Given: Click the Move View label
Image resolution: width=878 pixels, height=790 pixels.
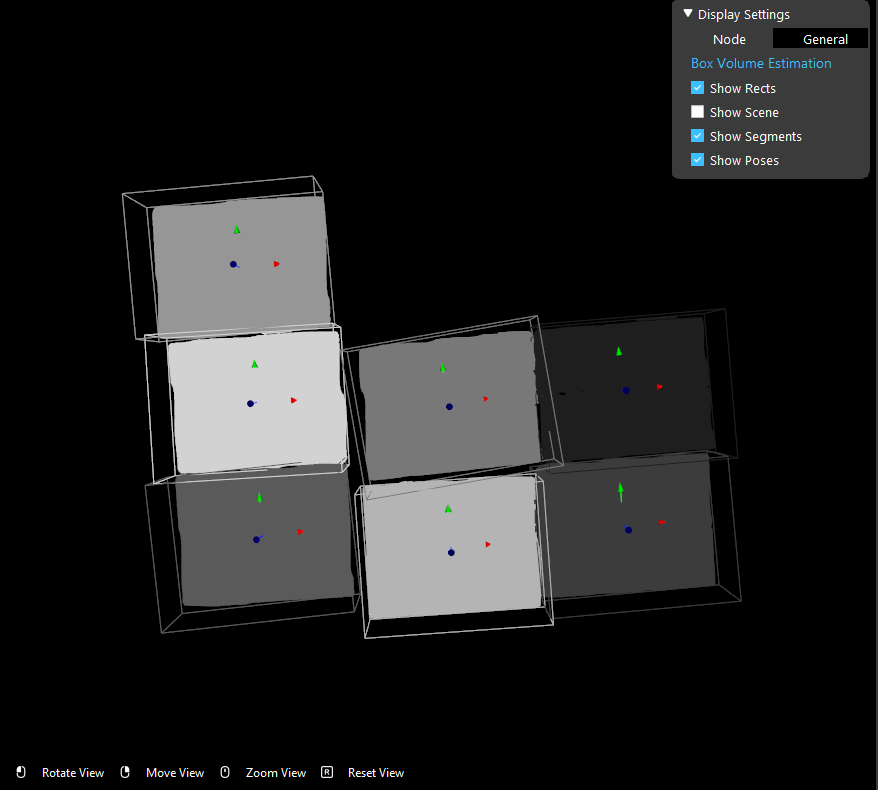Looking at the screenshot, I should (175, 773).
